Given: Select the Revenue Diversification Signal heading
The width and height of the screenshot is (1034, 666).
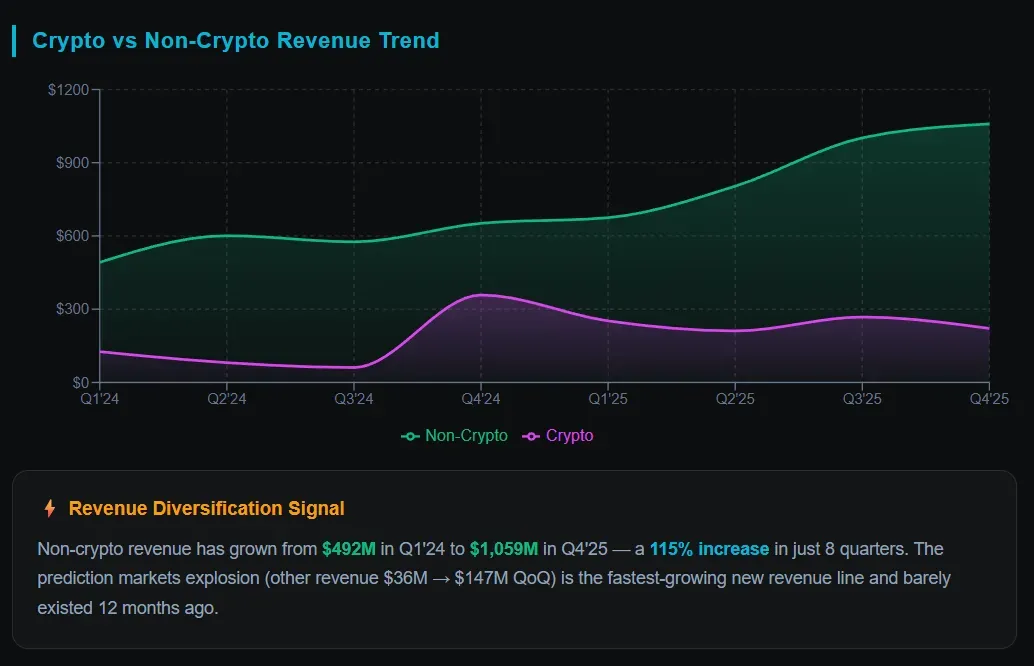Looking at the screenshot, I should click(206, 509).
